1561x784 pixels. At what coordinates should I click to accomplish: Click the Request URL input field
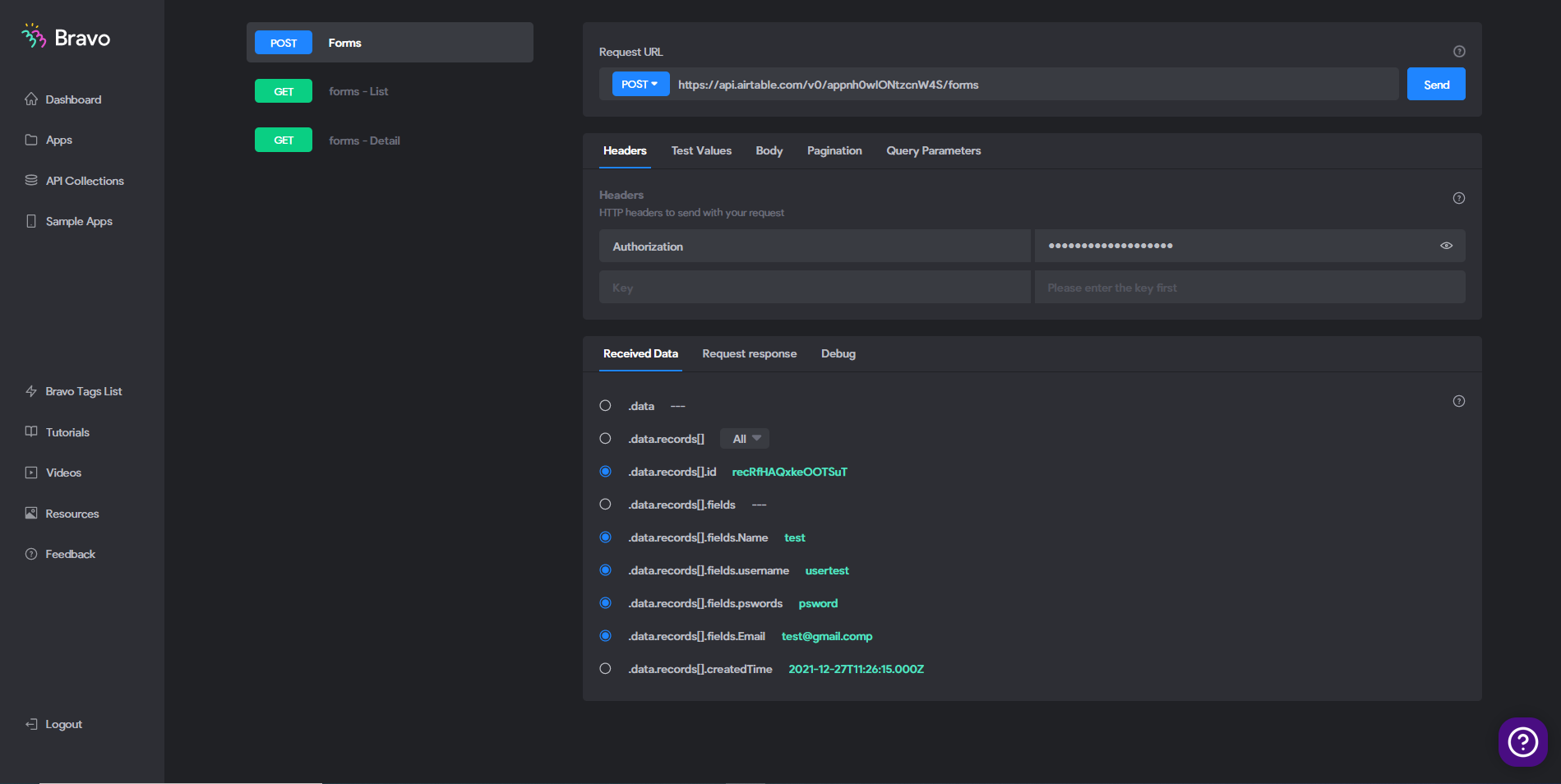tap(1033, 85)
